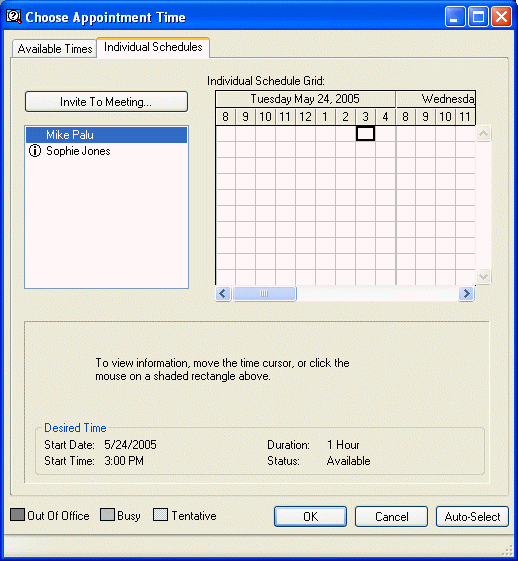Viewport: 518px width, 561px height.
Task: Click the Individual Schedule Grid label
Action: (x=266, y=81)
